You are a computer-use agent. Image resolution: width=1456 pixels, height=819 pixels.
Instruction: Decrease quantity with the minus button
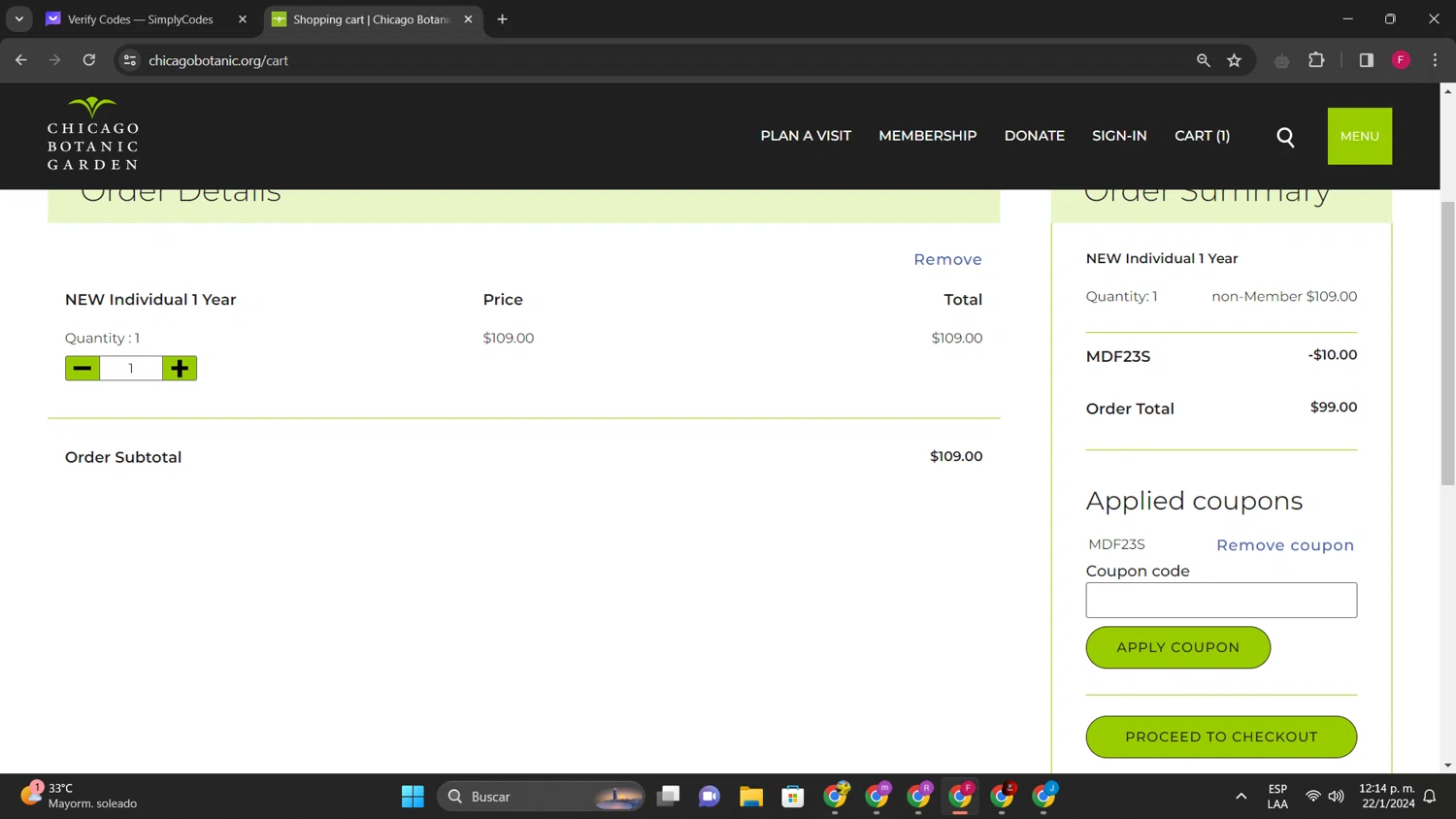pyautogui.click(x=83, y=368)
